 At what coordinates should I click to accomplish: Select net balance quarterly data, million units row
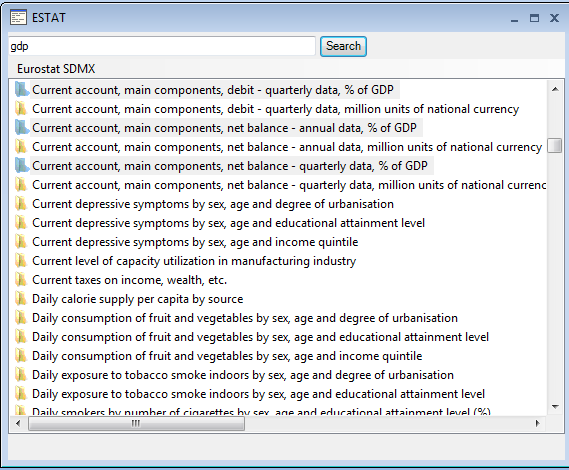click(289, 185)
